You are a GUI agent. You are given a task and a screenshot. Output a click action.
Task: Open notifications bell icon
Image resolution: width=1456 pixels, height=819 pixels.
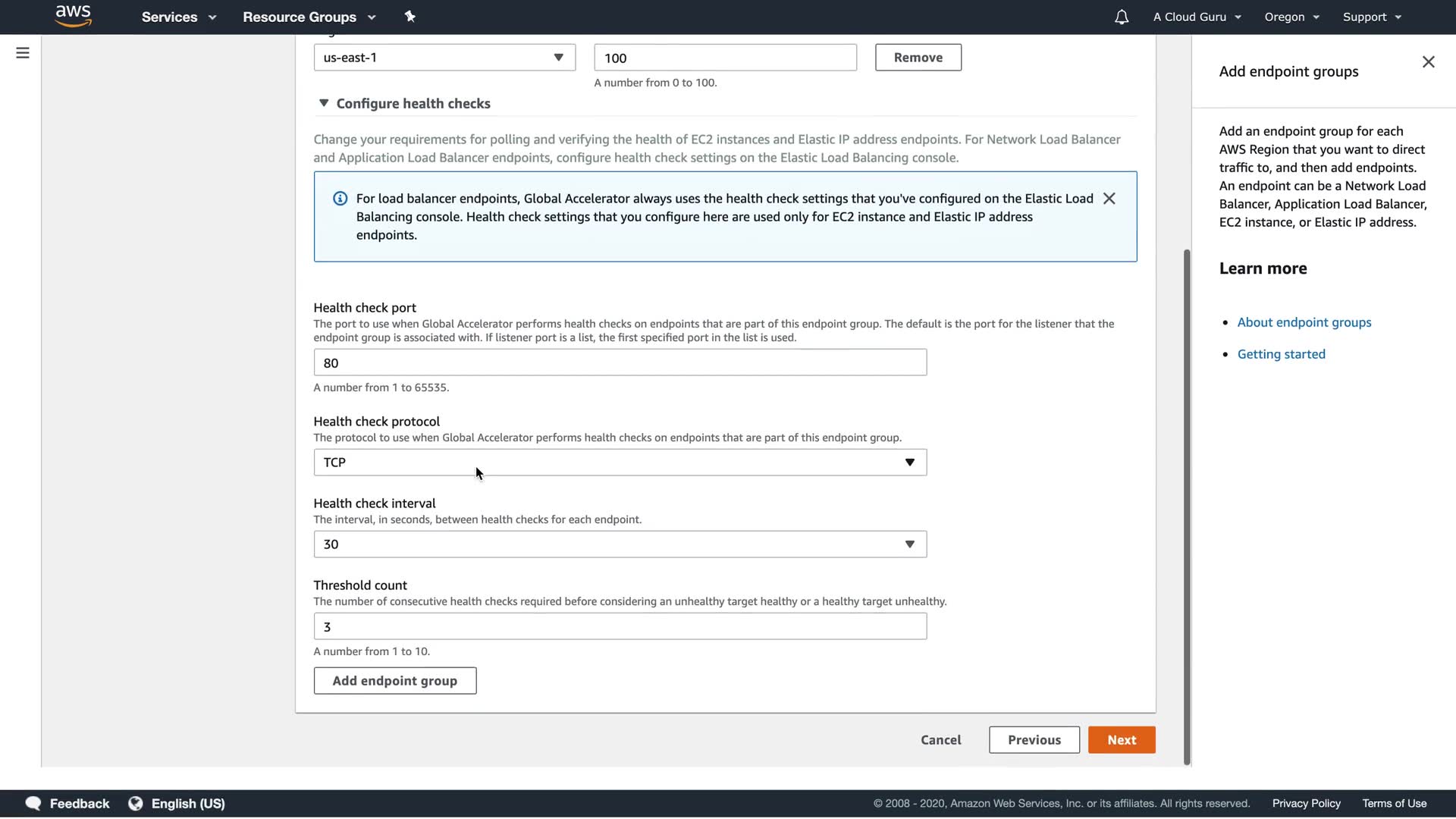click(x=1121, y=17)
